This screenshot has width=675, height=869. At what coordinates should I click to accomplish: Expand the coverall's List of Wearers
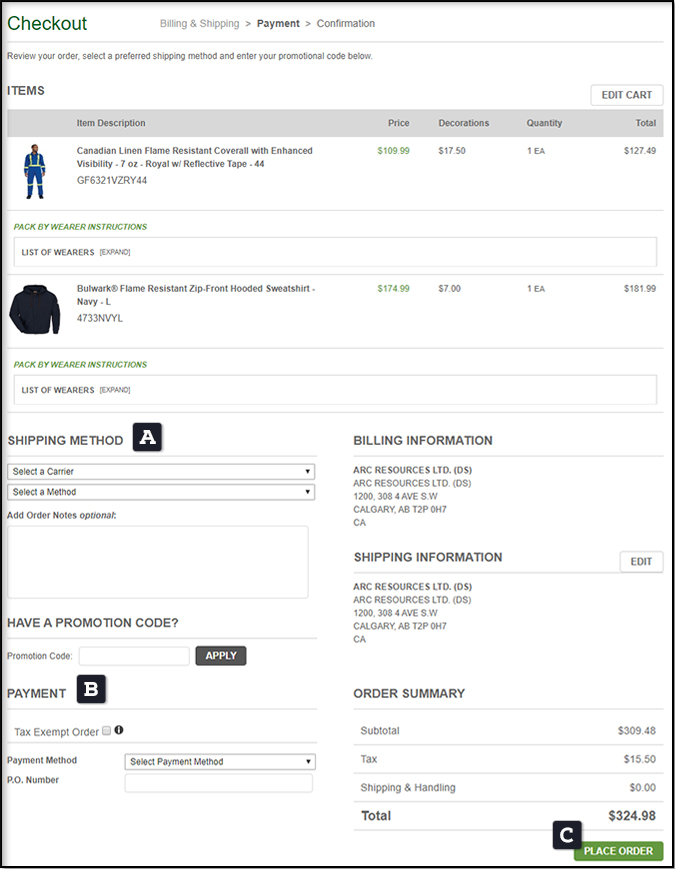(114, 252)
